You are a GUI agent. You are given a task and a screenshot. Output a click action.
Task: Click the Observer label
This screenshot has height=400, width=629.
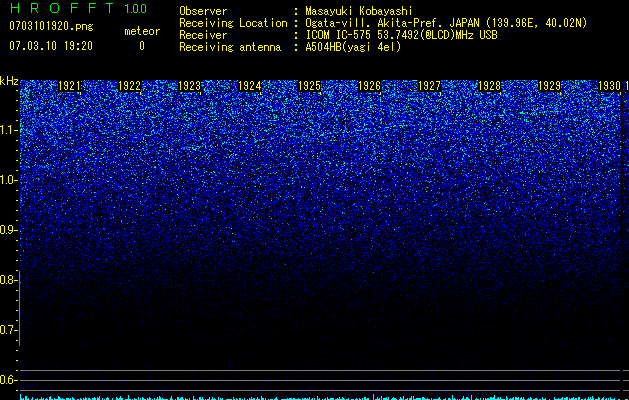[203, 11]
